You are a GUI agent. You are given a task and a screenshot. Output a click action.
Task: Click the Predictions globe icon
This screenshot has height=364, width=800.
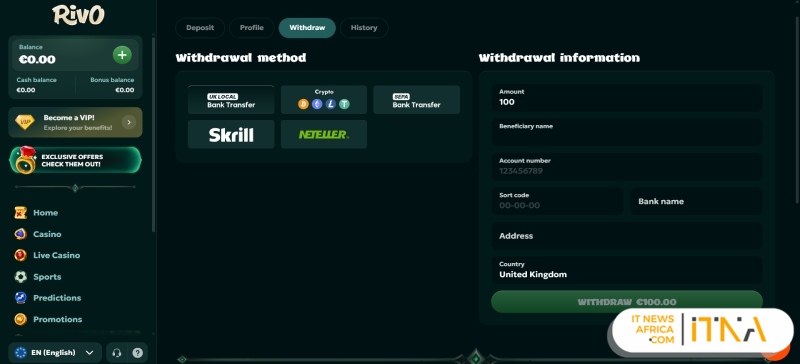point(20,298)
